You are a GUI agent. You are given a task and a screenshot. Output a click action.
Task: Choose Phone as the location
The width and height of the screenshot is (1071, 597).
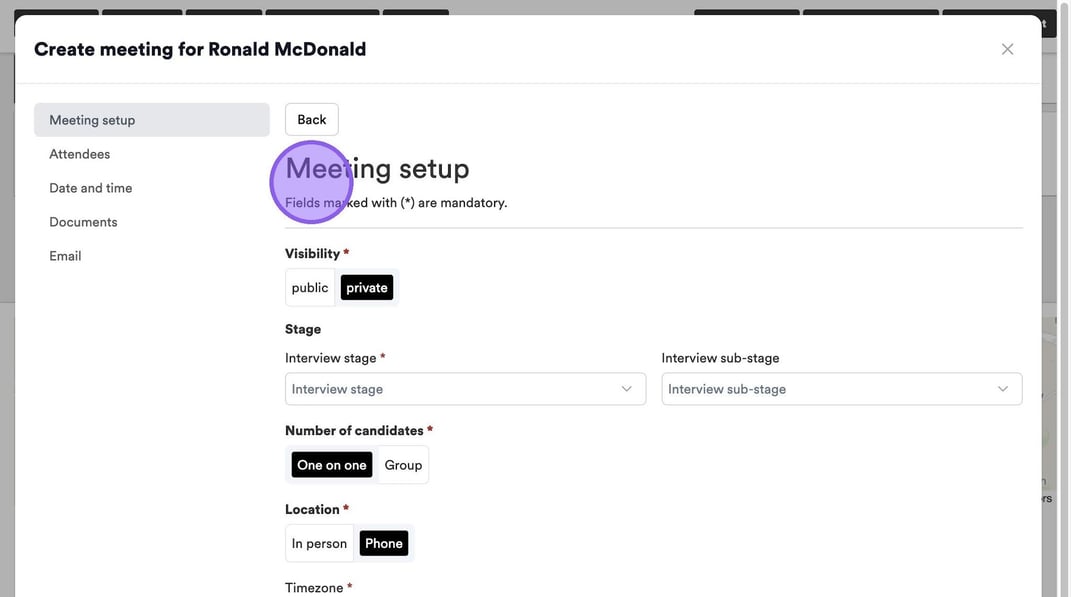(x=384, y=544)
